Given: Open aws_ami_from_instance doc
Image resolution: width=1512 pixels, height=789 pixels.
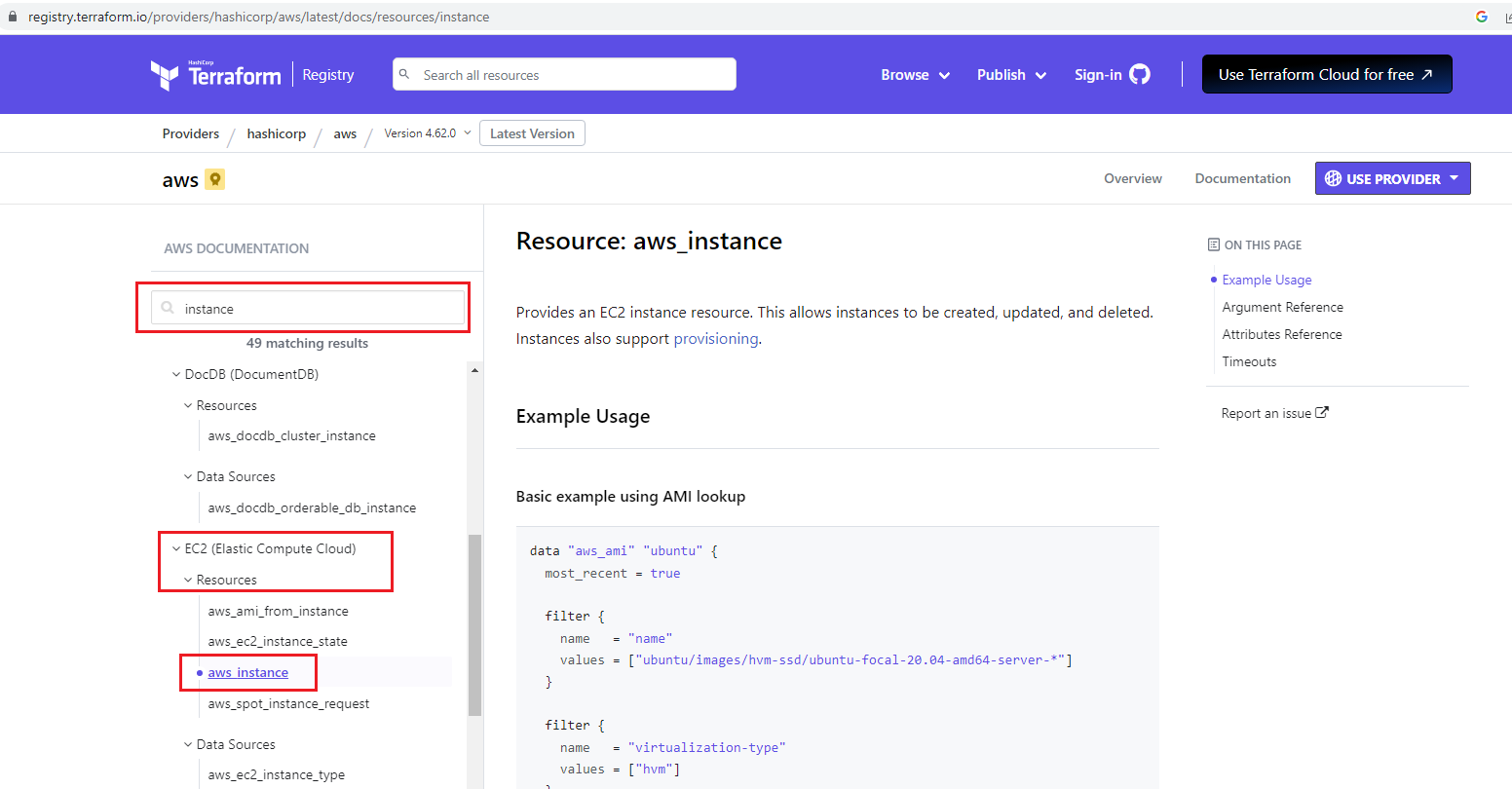Looking at the screenshot, I should pos(278,611).
